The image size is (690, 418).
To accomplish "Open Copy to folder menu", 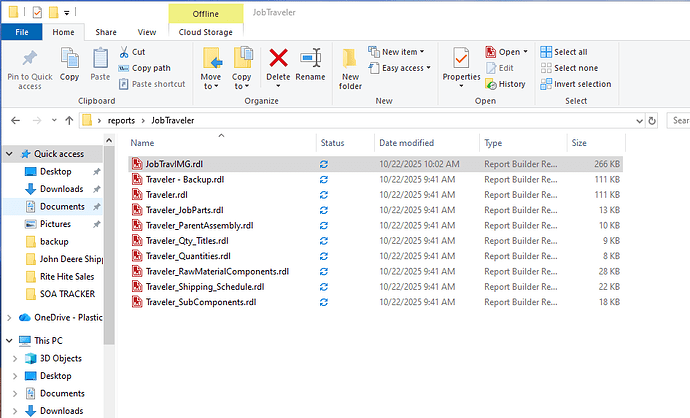I will 242,68.
